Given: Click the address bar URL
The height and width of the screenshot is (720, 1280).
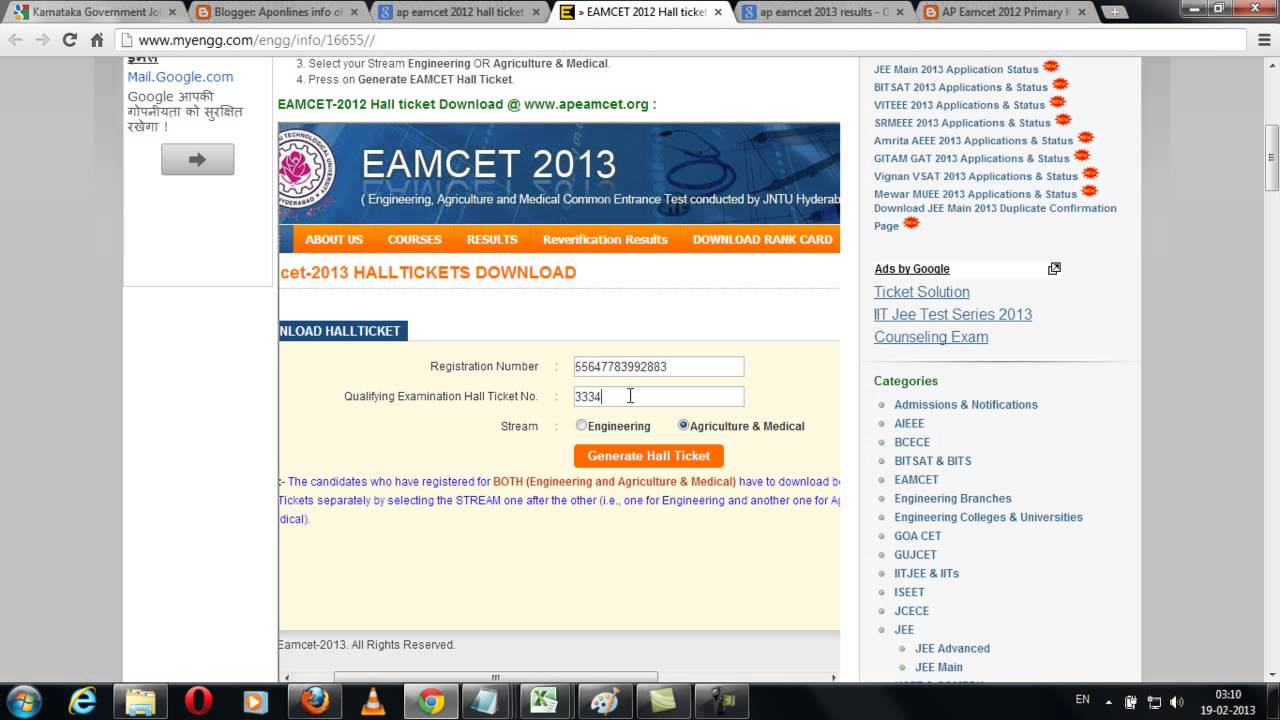Looking at the screenshot, I should pyautogui.click(x=256, y=40).
